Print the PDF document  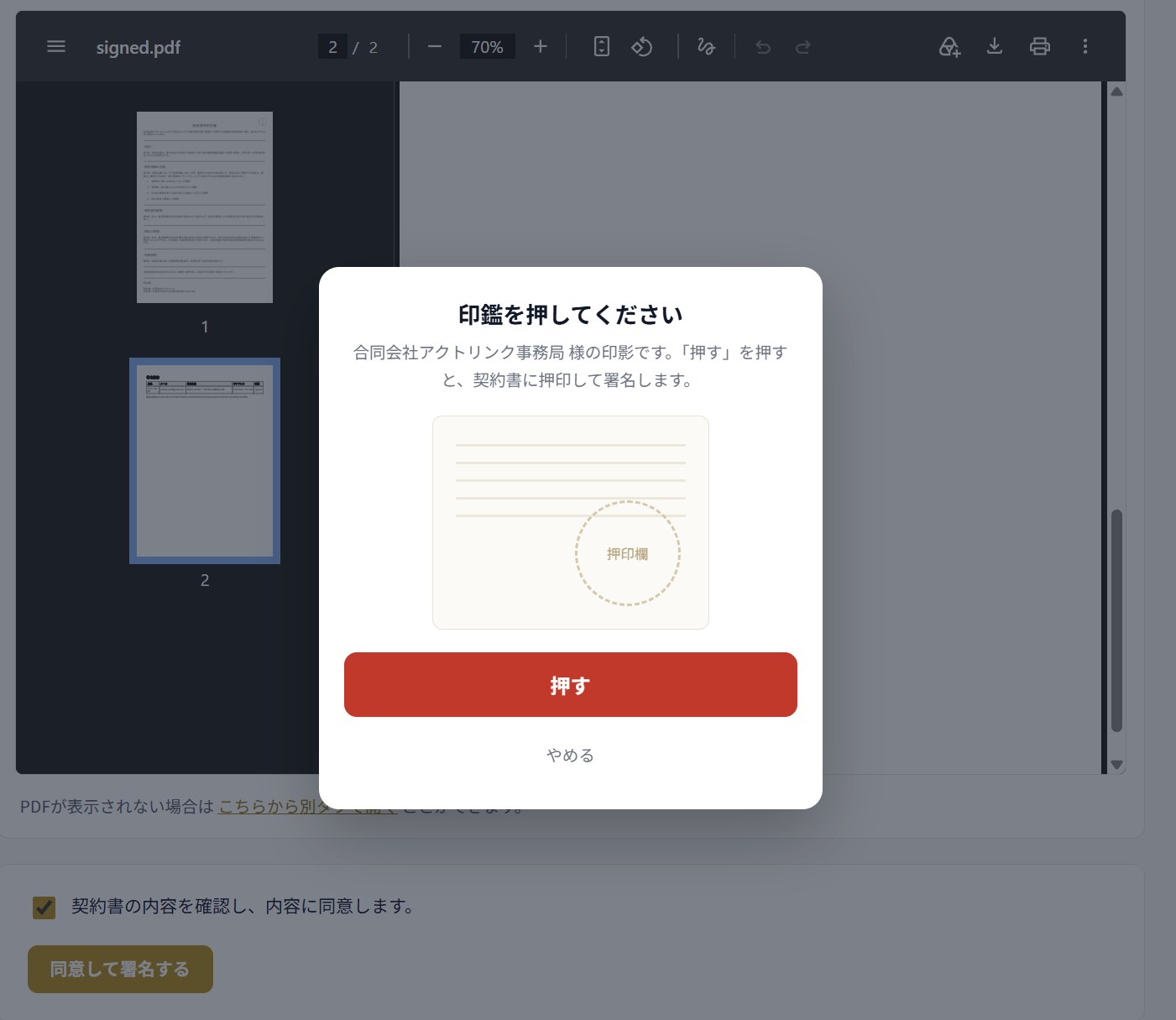(x=1040, y=47)
